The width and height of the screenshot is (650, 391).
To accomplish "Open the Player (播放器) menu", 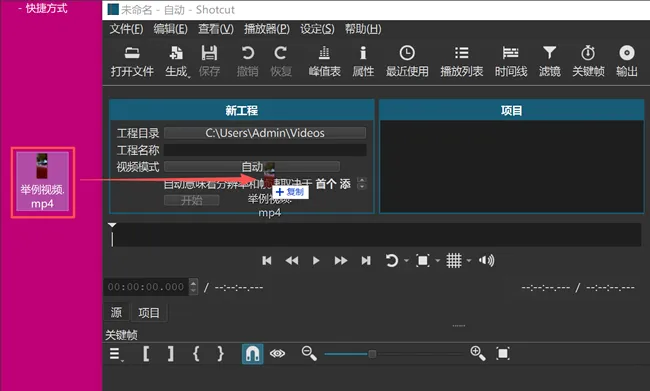I will pos(267,29).
